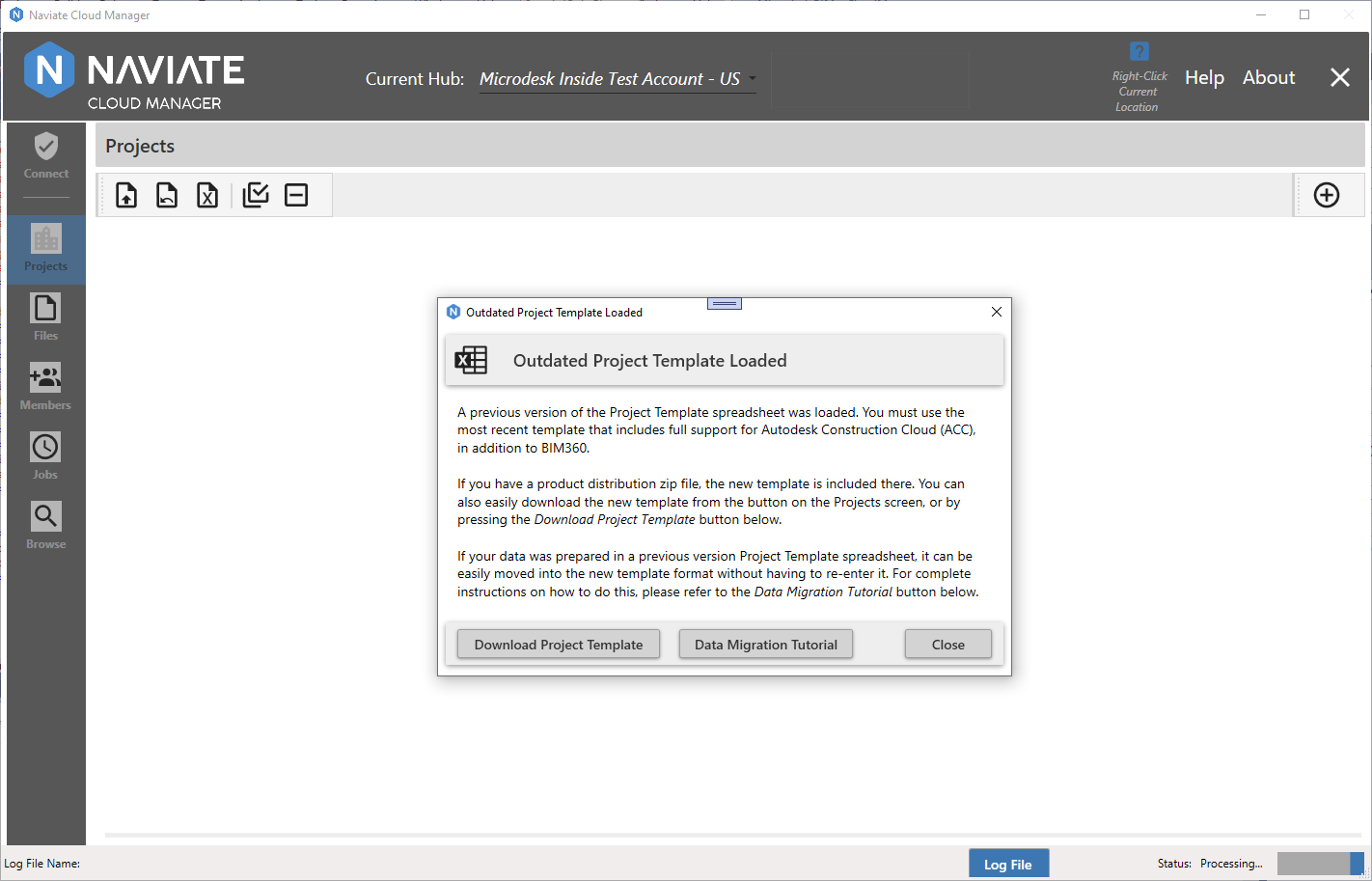Click the Right-Click Current Location help icon
Image resolution: width=1372 pixels, height=881 pixels.
click(1139, 51)
